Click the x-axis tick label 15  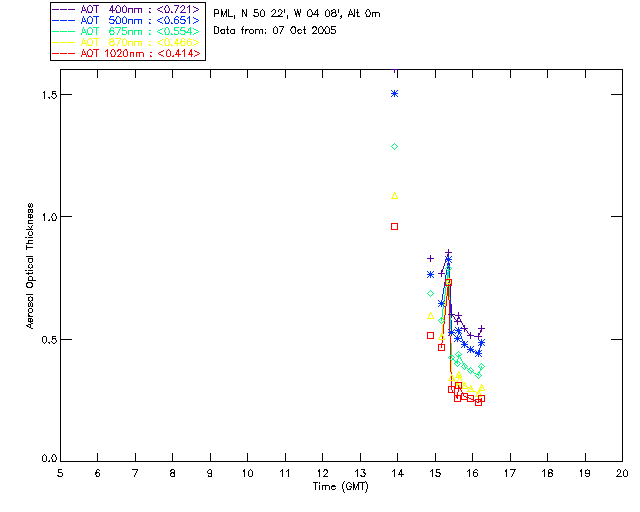point(435,473)
